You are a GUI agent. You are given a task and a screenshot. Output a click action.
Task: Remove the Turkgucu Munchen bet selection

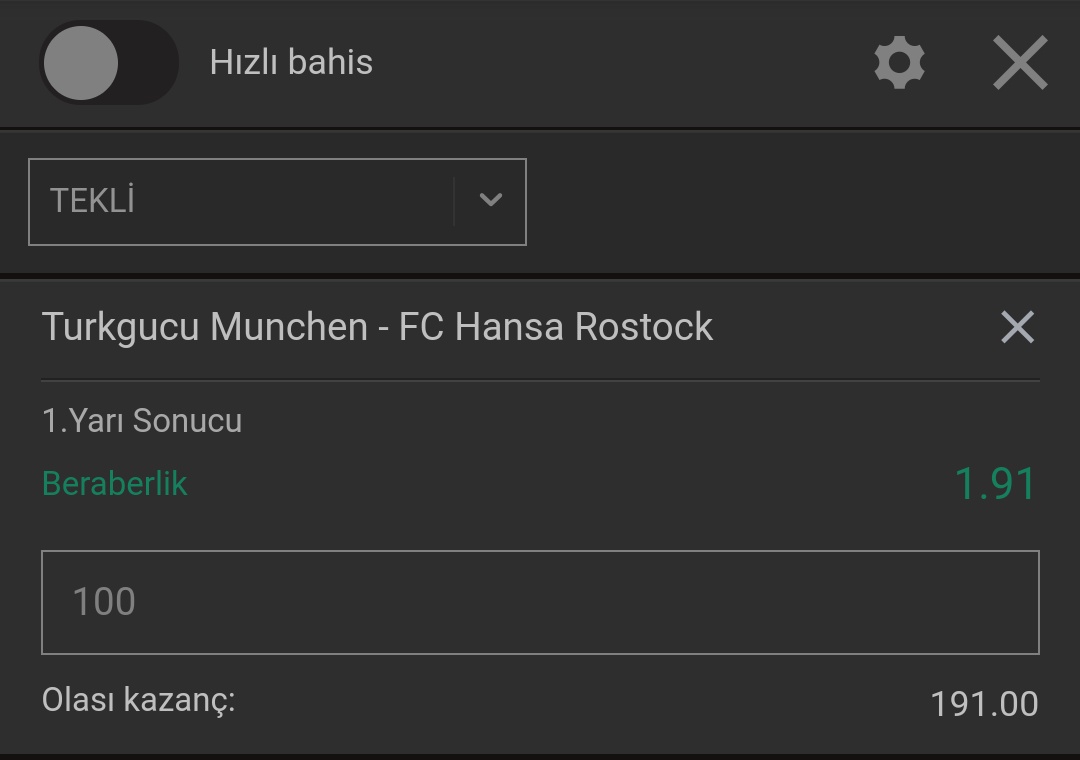click(x=1017, y=327)
